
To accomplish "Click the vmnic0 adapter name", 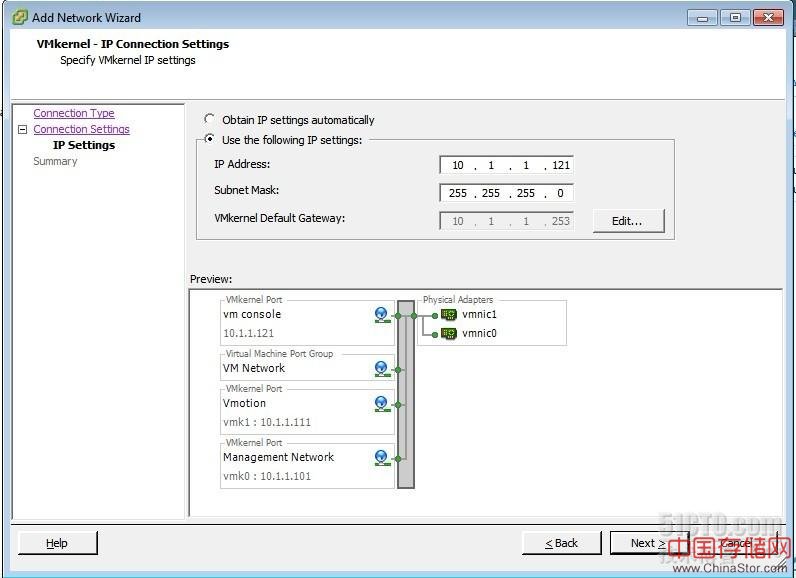I will coord(479,333).
